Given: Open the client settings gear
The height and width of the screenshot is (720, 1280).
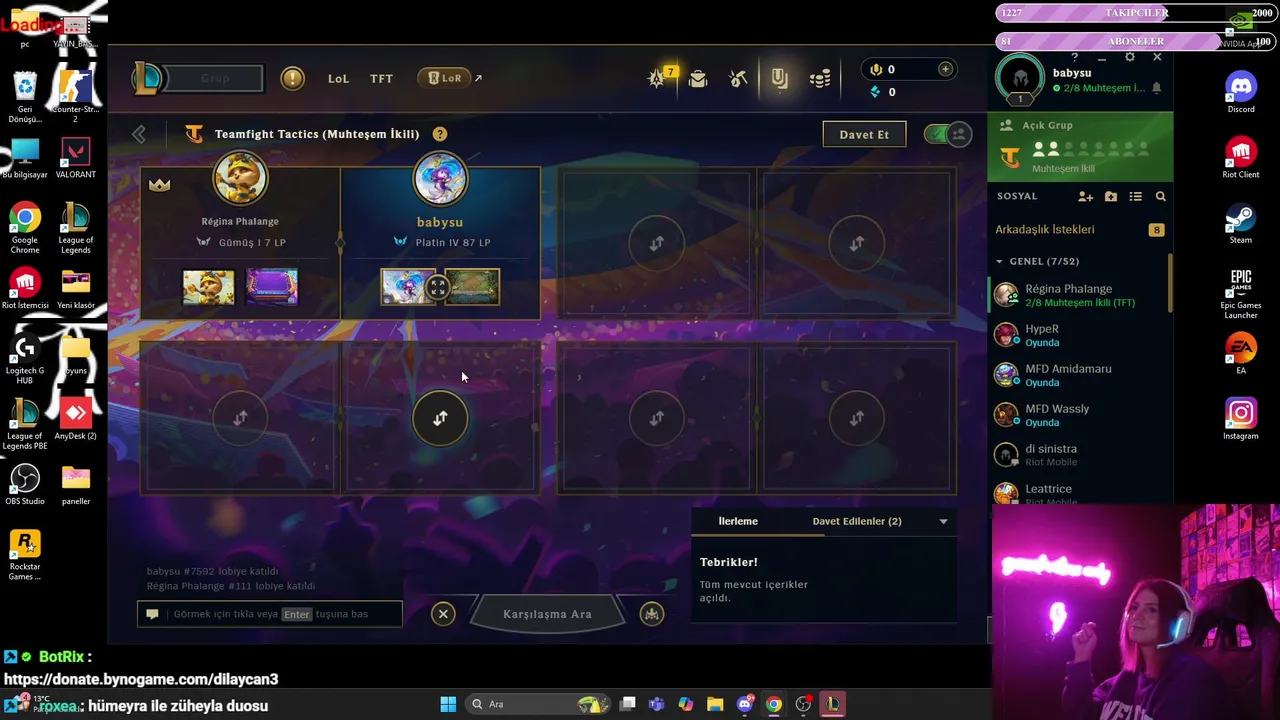Looking at the screenshot, I should (x=1130, y=57).
